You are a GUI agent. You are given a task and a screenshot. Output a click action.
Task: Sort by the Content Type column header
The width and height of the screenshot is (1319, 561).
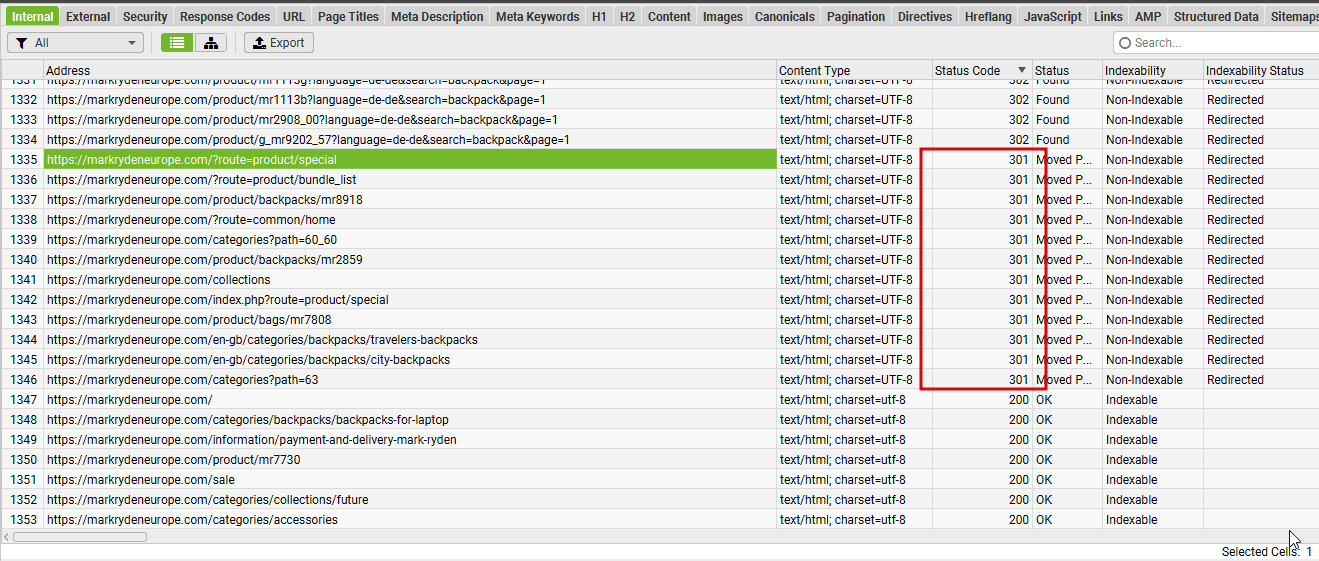pos(855,70)
